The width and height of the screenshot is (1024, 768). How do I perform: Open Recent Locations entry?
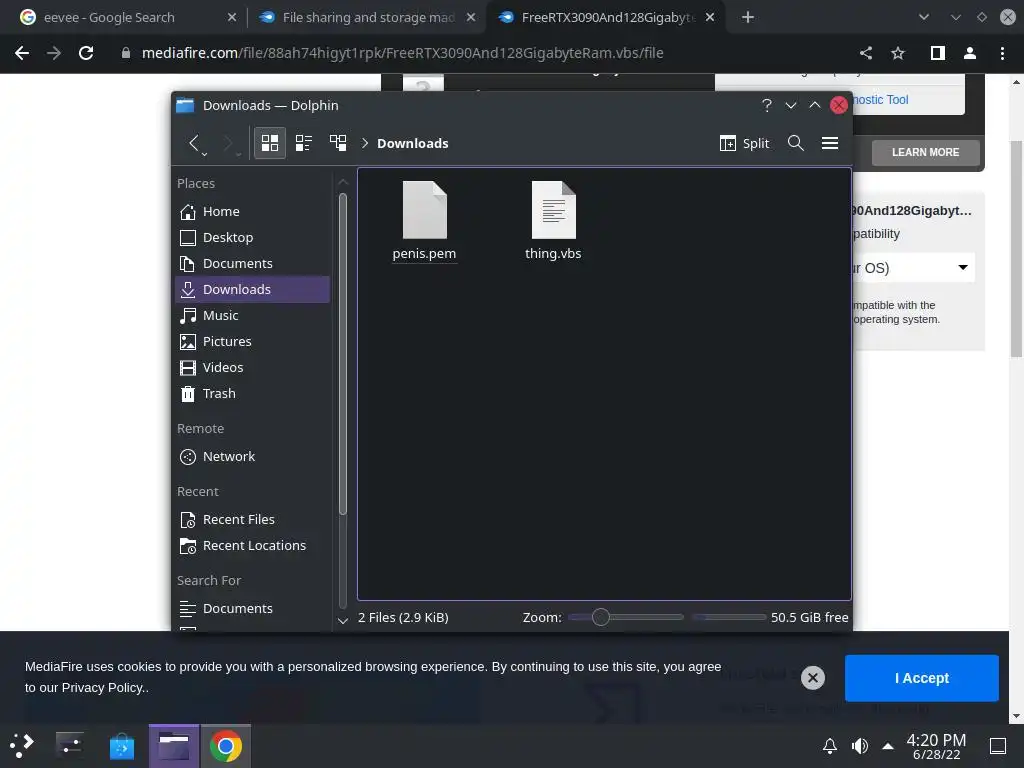[x=252, y=546]
